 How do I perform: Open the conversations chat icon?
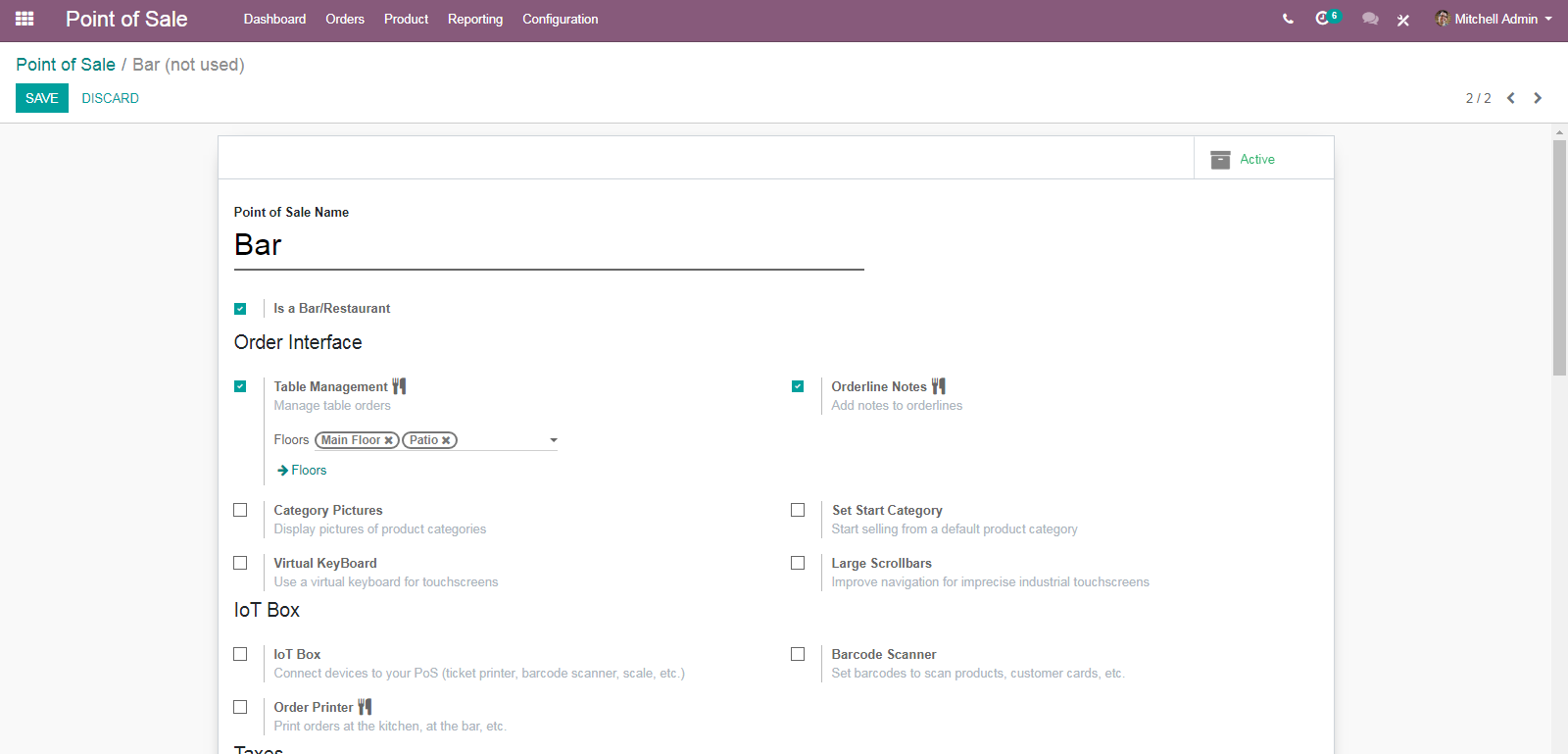tap(1370, 19)
